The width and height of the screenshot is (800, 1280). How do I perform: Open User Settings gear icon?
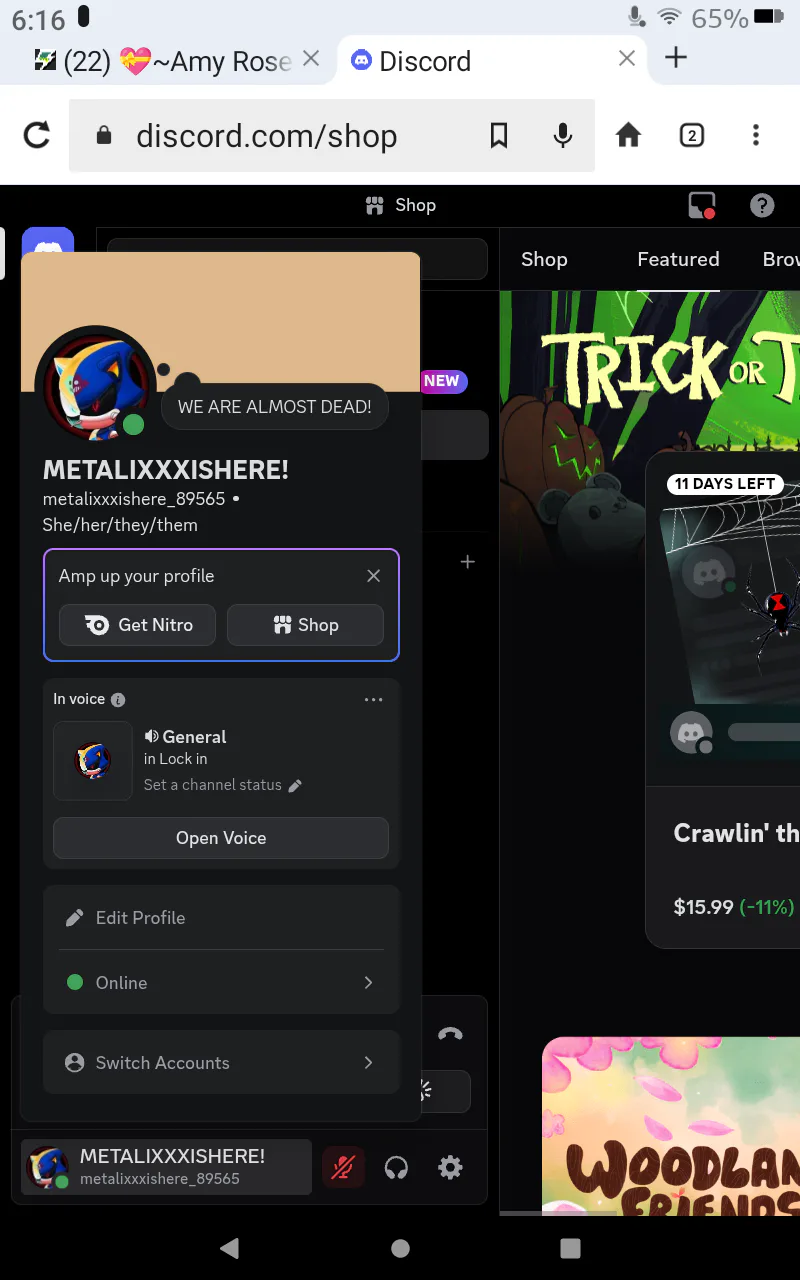(x=450, y=1167)
